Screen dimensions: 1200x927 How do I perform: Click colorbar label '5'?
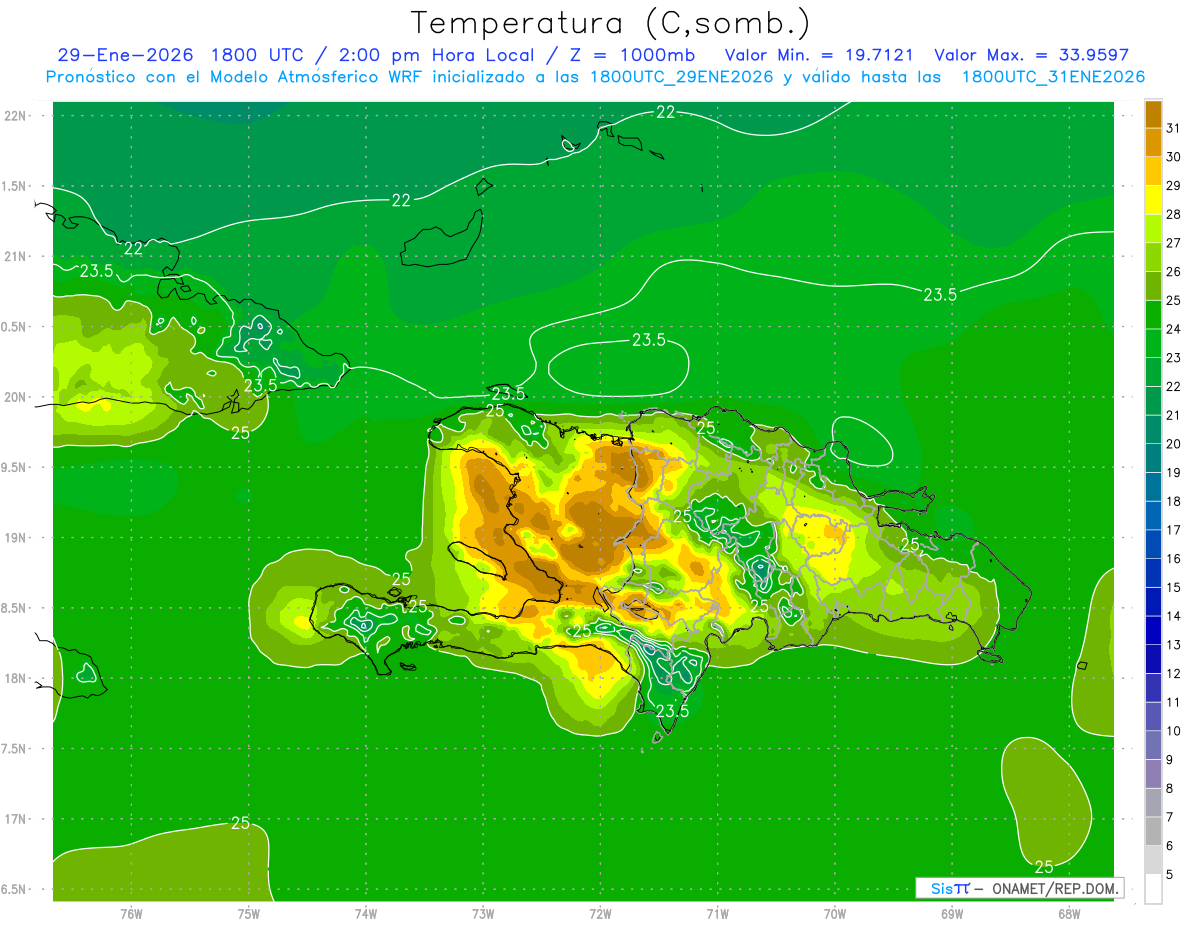[1170, 874]
